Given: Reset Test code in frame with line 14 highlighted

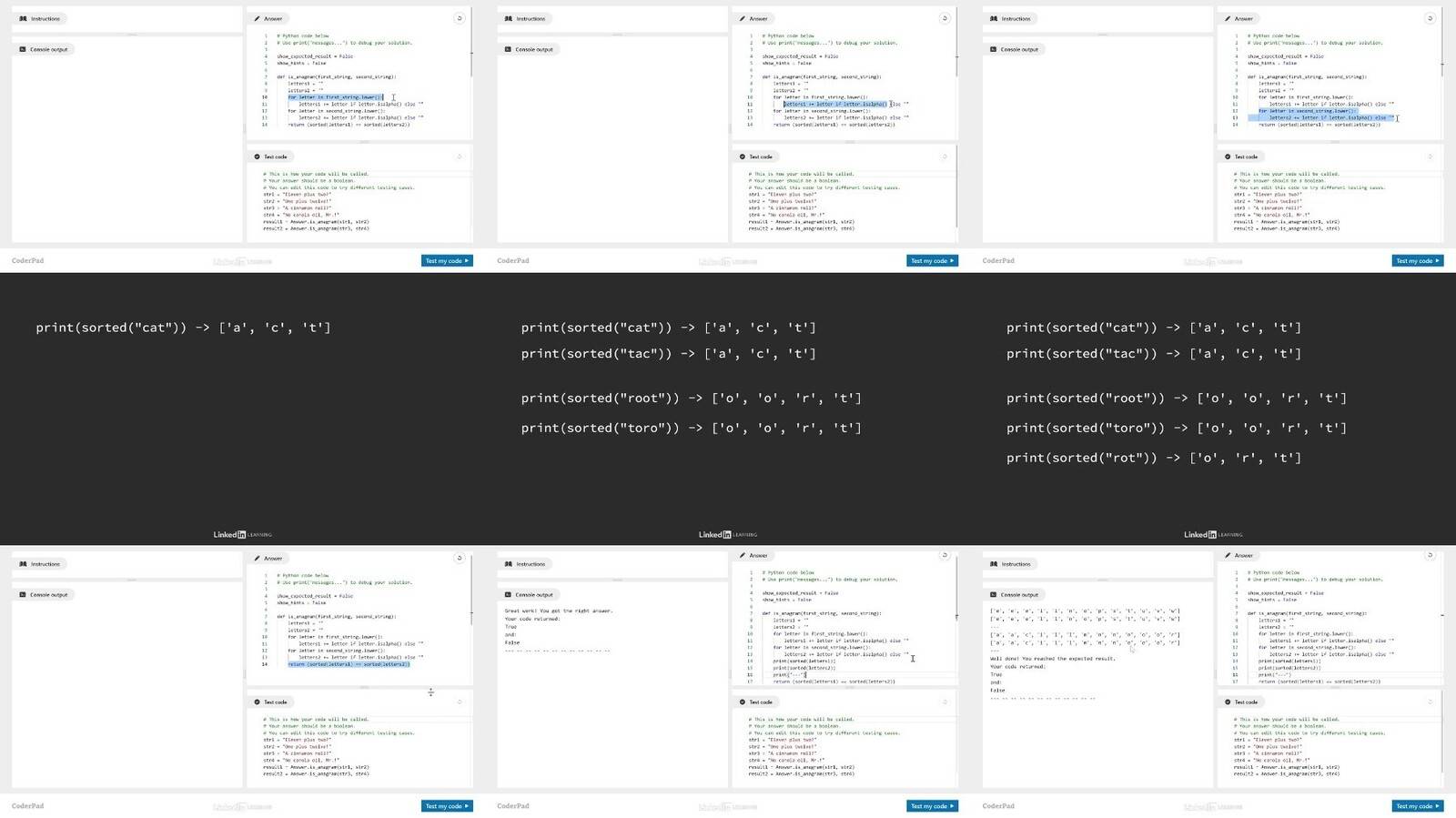Looking at the screenshot, I should click(x=460, y=702).
